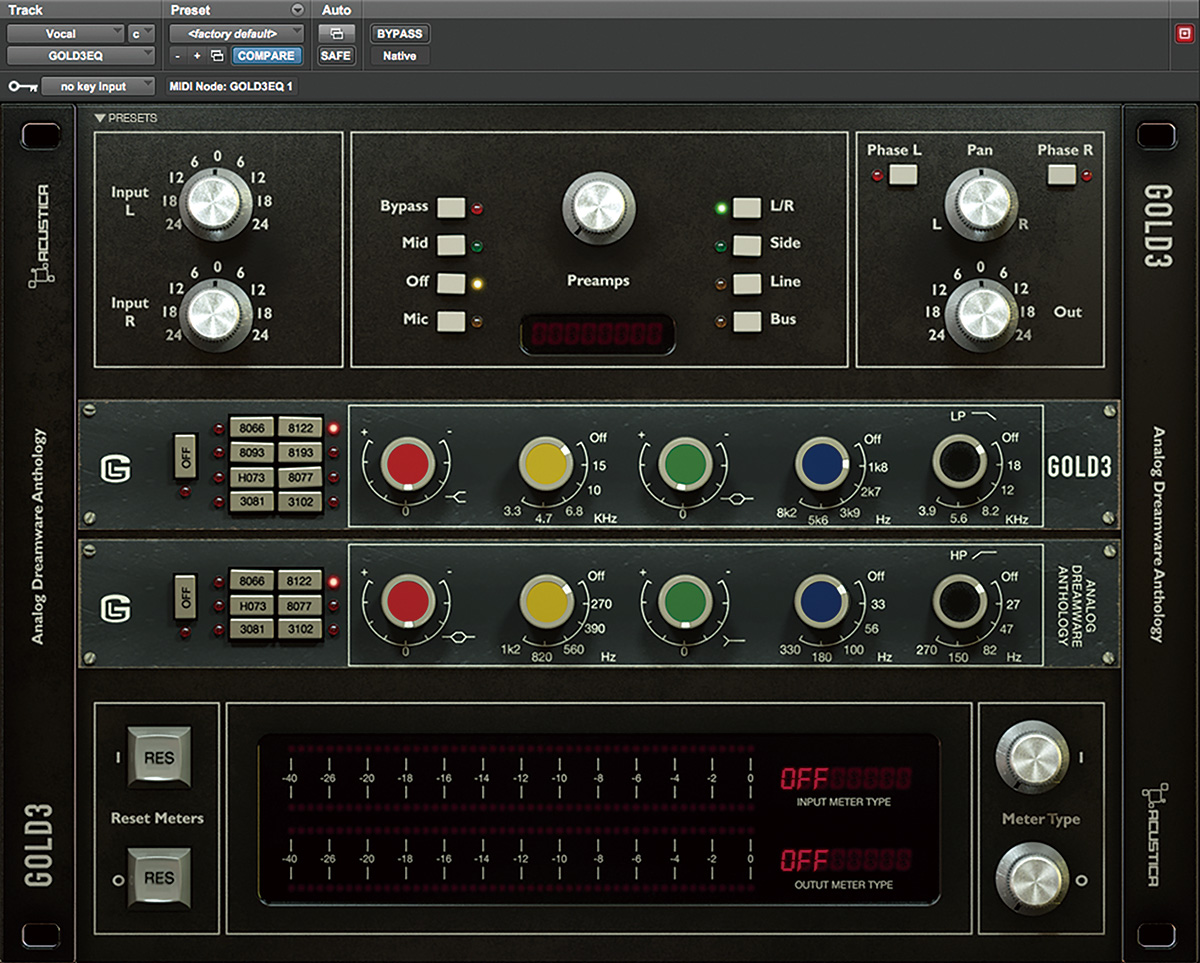Select the Bus preamp switch
This screenshot has width=1200, height=963.
747,321
